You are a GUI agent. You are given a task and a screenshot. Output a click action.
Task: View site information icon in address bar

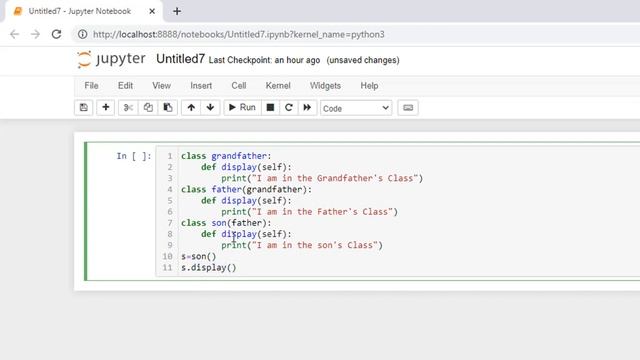pyautogui.click(x=82, y=34)
